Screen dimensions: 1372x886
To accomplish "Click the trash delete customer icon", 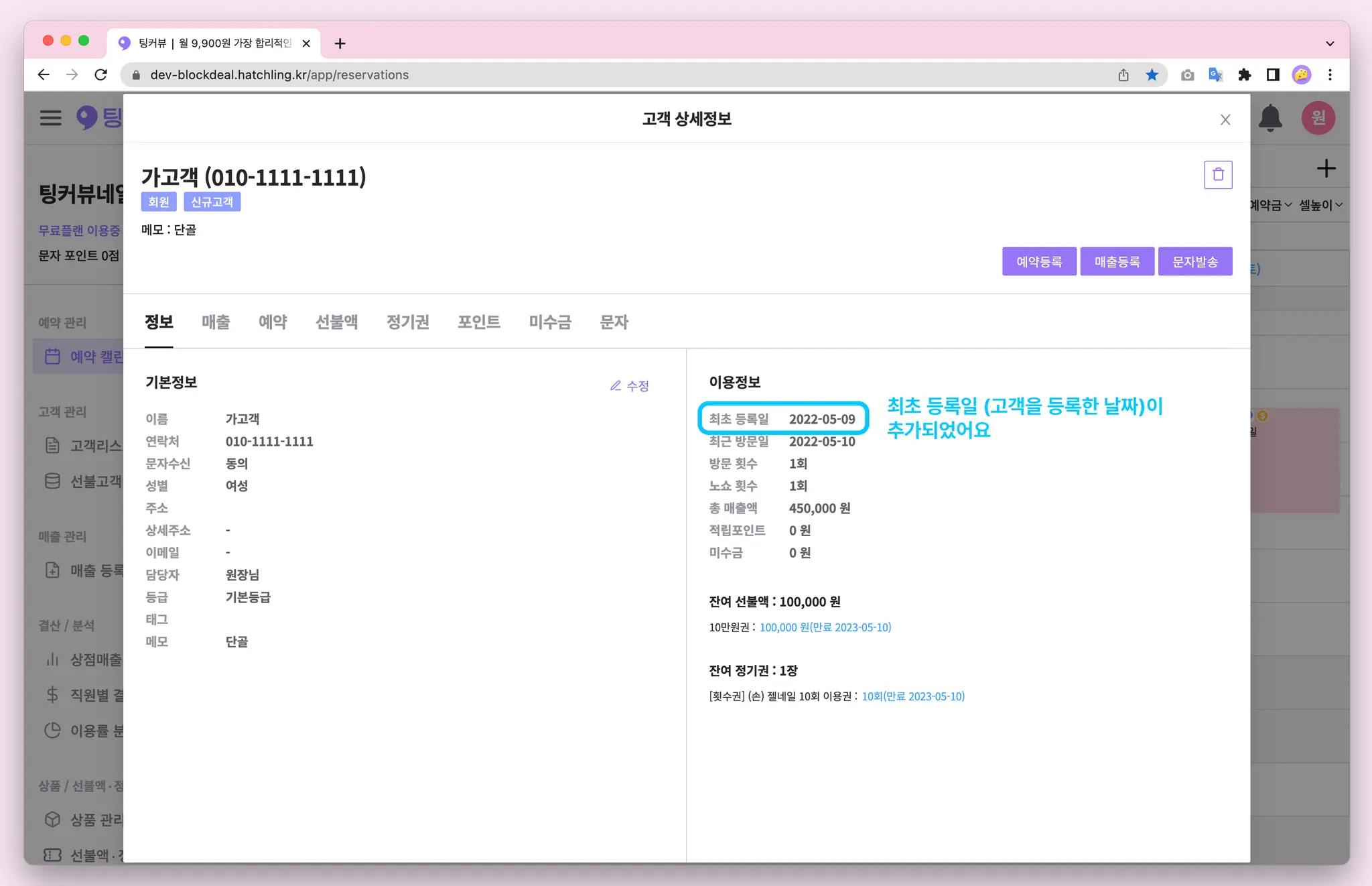I will [1217, 175].
